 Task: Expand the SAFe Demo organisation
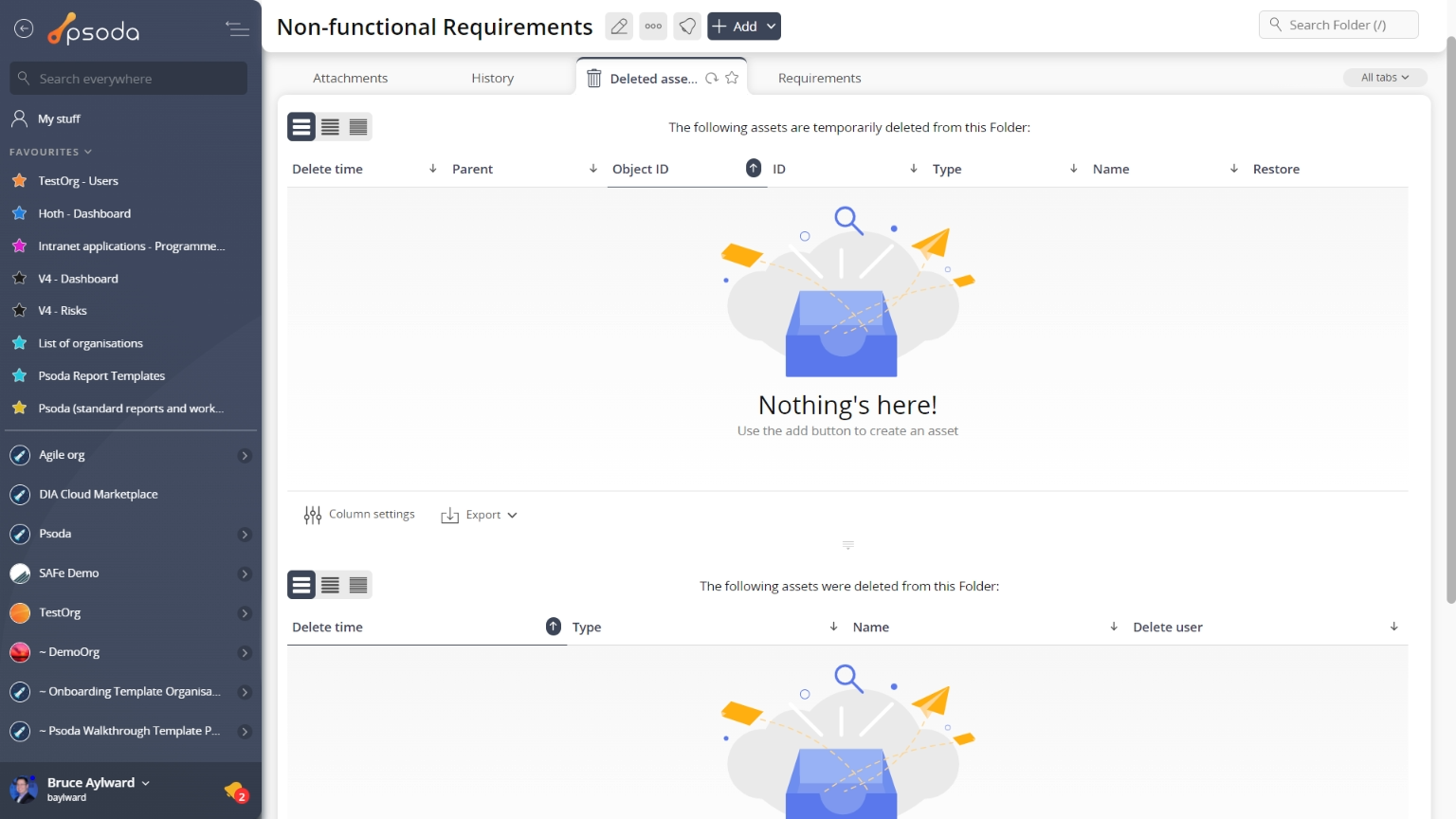pos(245,574)
